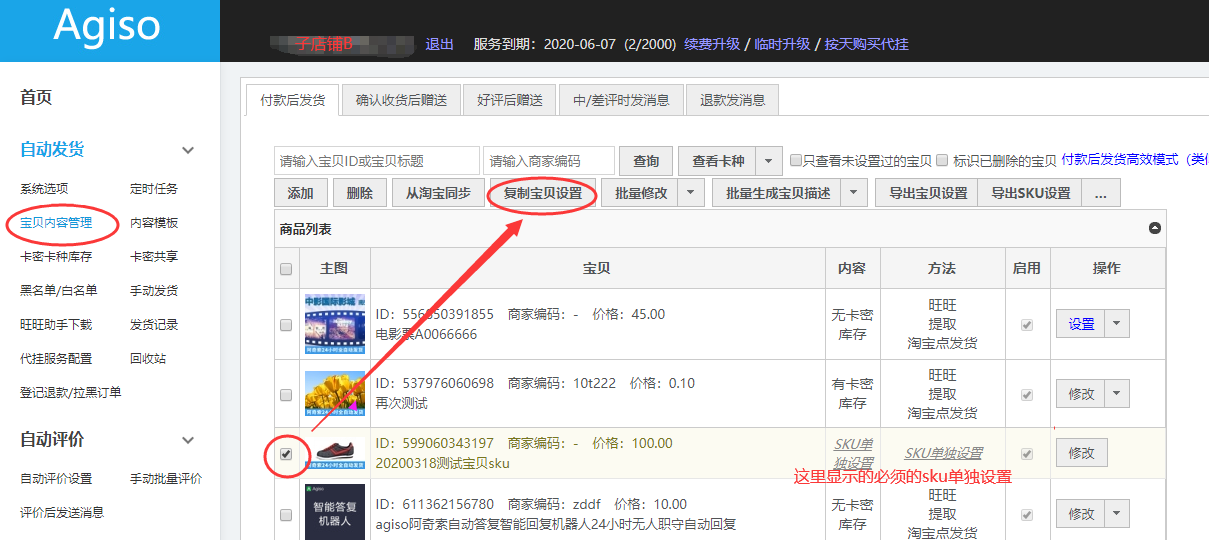
Task: Collapse the 自动发货 sidebar section
Action: 187,150
